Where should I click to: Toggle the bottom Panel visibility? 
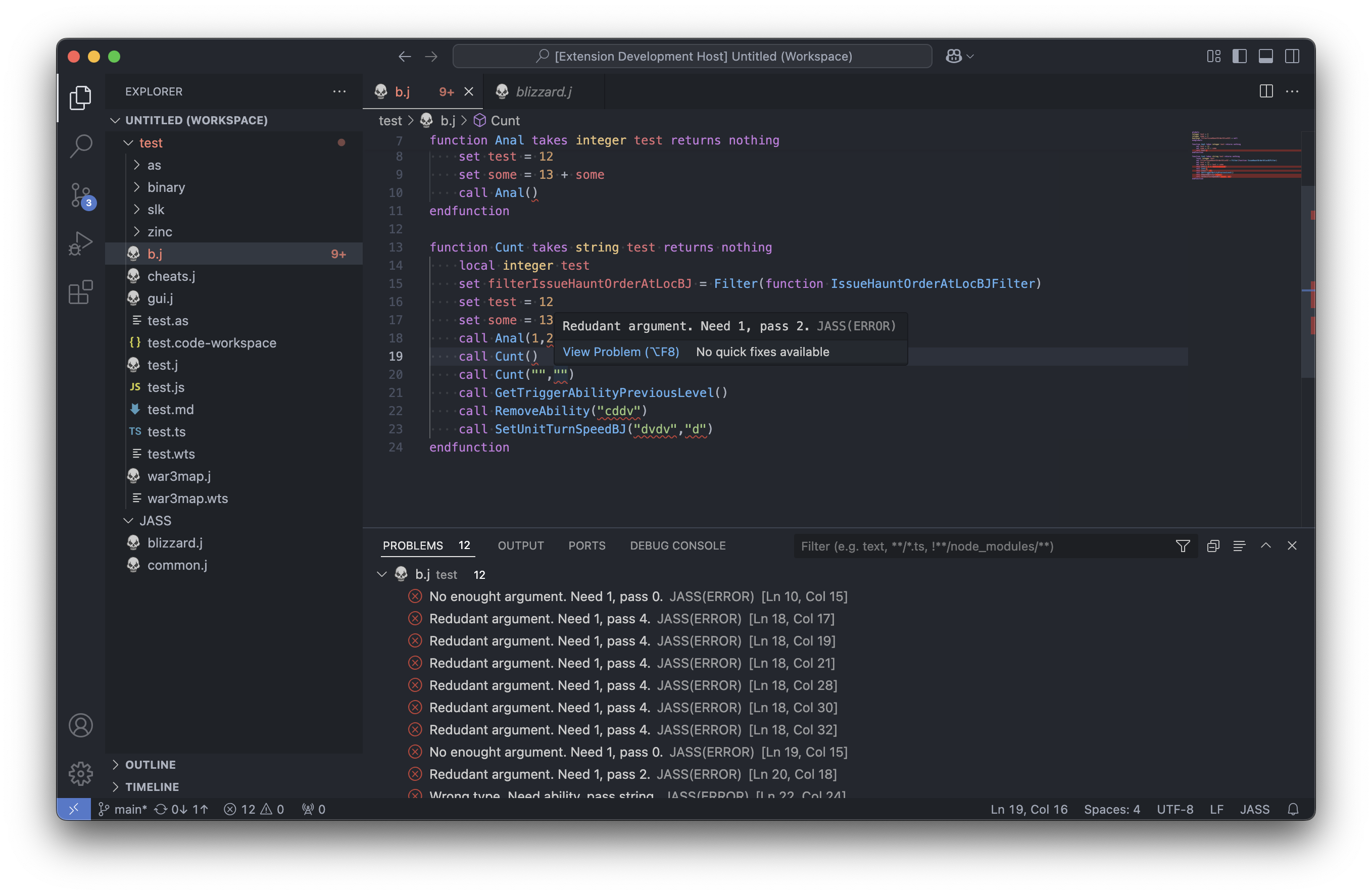tap(1265, 57)
